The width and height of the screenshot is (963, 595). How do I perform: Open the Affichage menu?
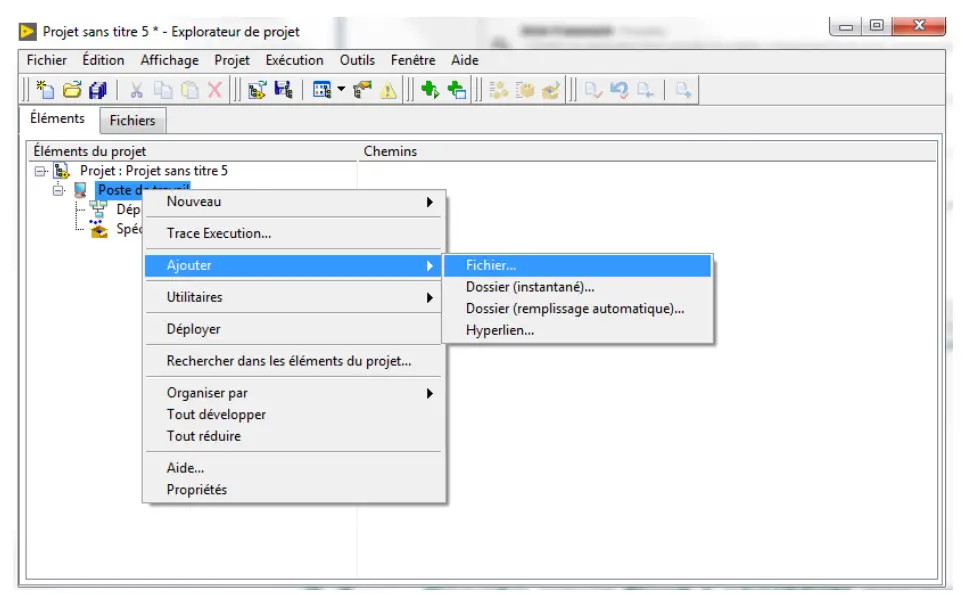[x=170, y=60]
